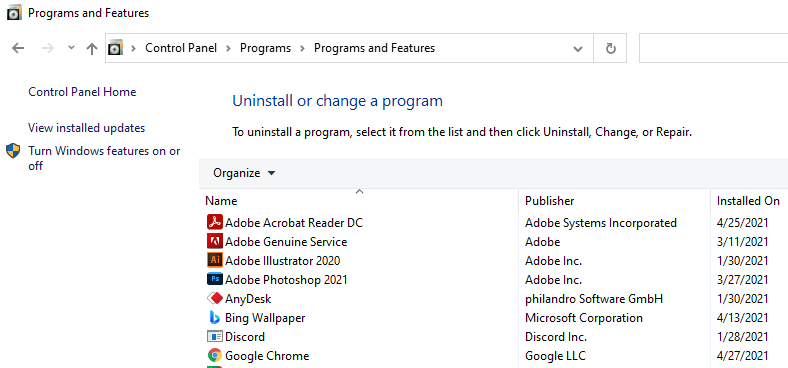The image size is (788, 368).
Task: Click install date 3/11/2021
Action: pyautogui.click(x=743, y=241)
